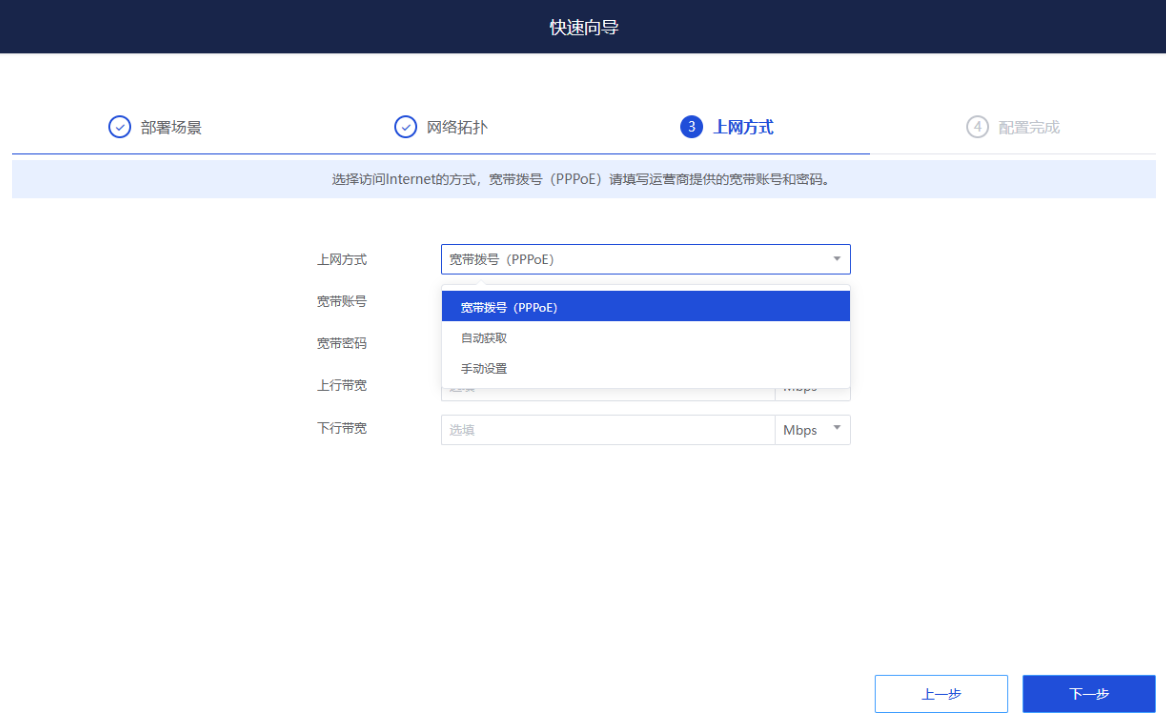Viewport: 1166px width, 718px height.
Task: Click the 快速向导 title text
Action: (x=583, y=27)
